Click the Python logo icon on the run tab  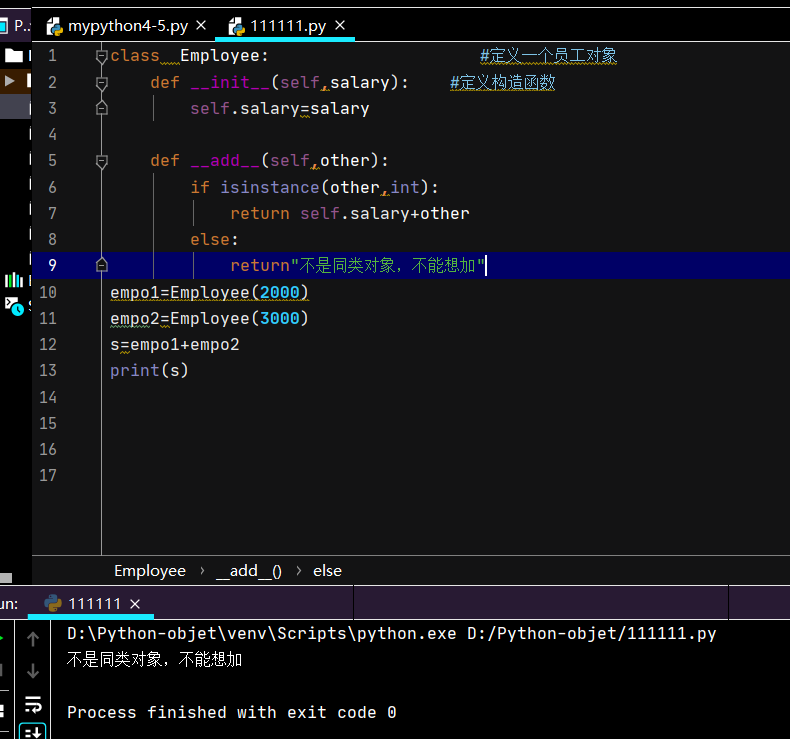click(x=53, y=603)
